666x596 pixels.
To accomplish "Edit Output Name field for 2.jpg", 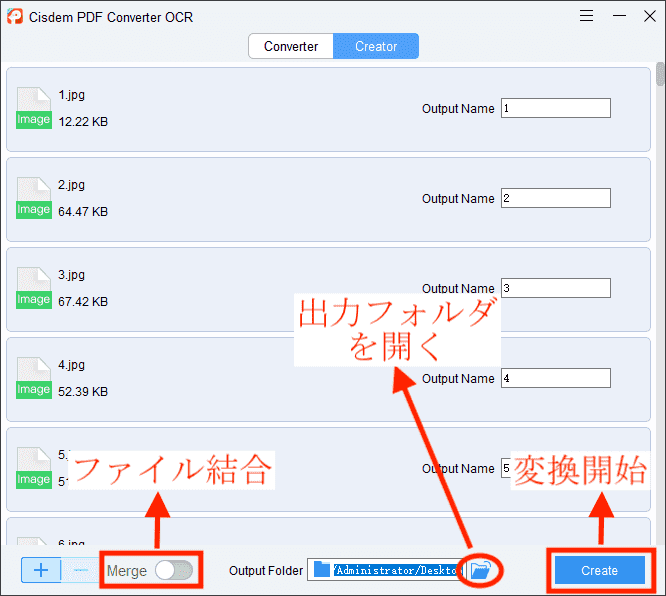I will coord(556,198).
